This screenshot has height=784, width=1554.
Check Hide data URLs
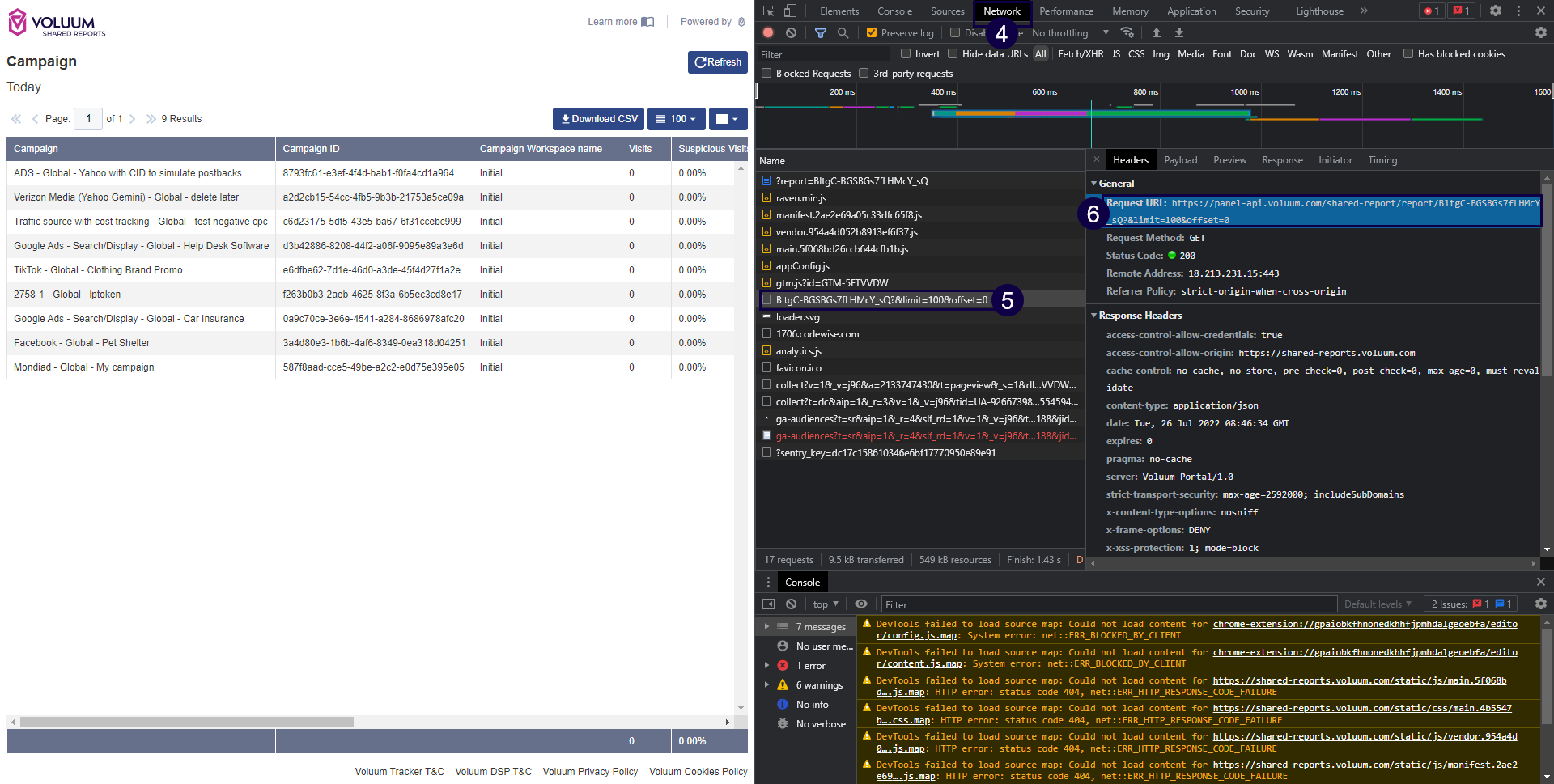coord(953,53)
